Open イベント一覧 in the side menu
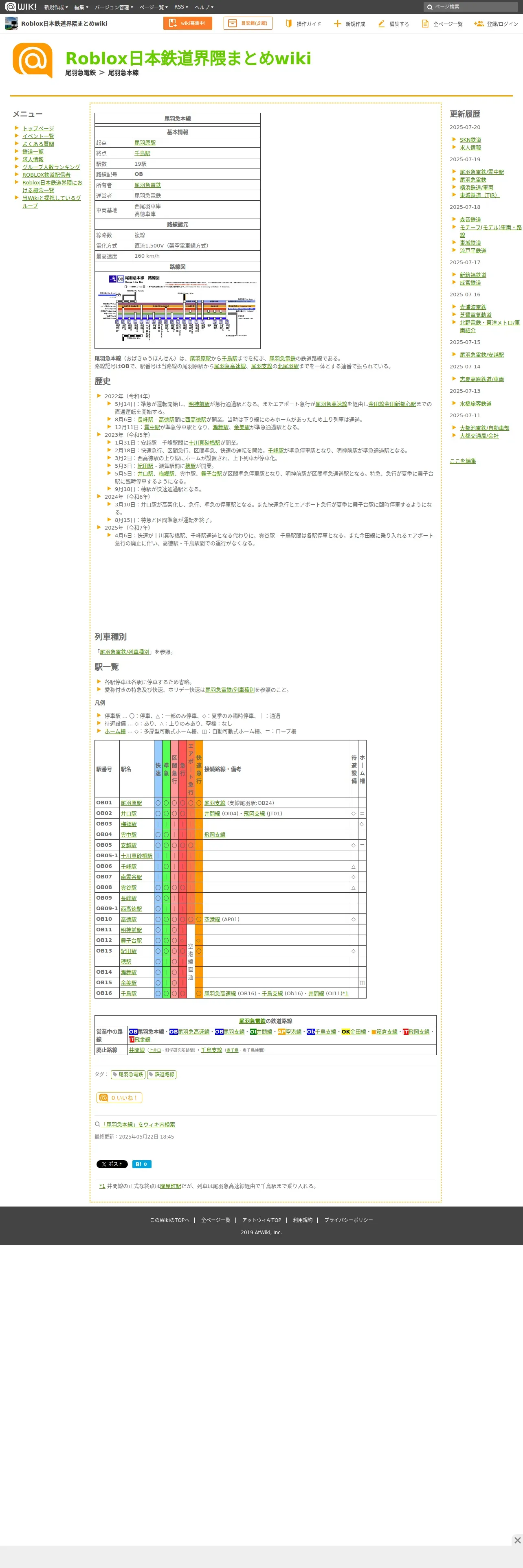 coord(38,136)
